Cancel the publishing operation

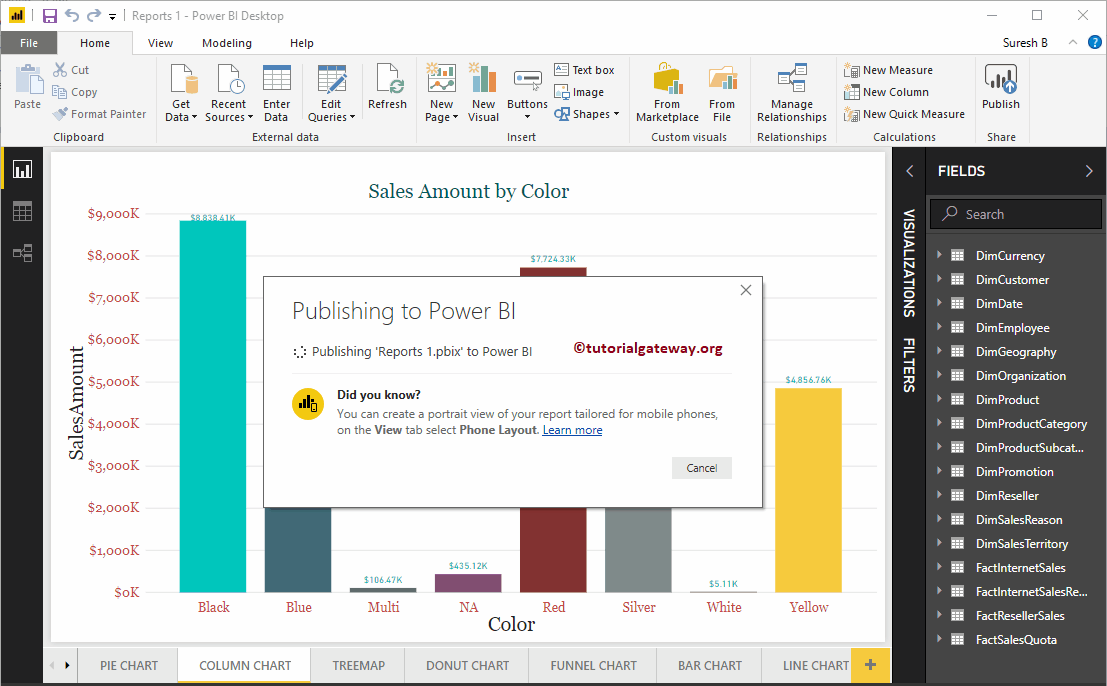(x=702, y=468)
